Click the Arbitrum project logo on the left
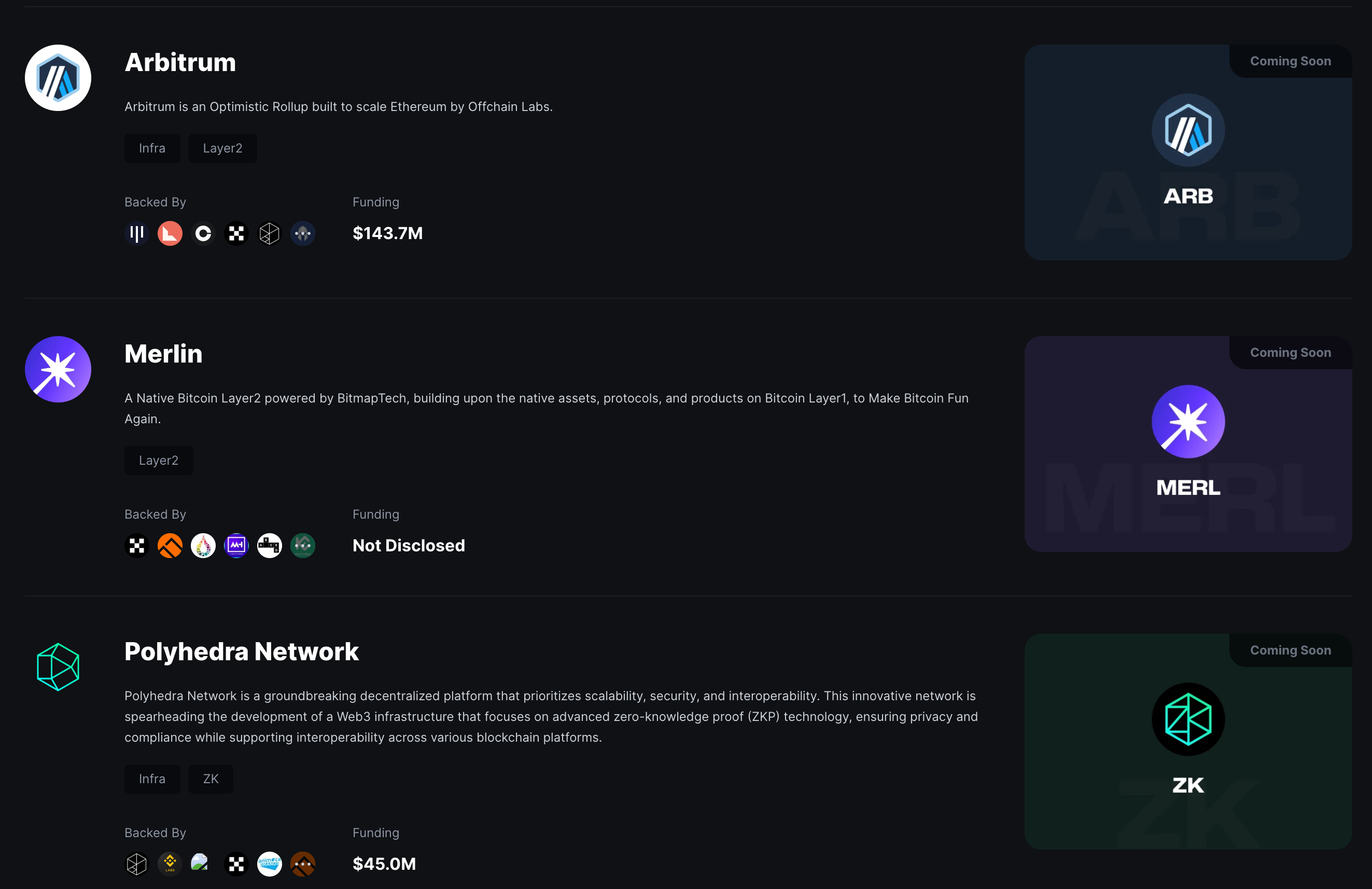1372x889 pixels. (x=58, y=78)
